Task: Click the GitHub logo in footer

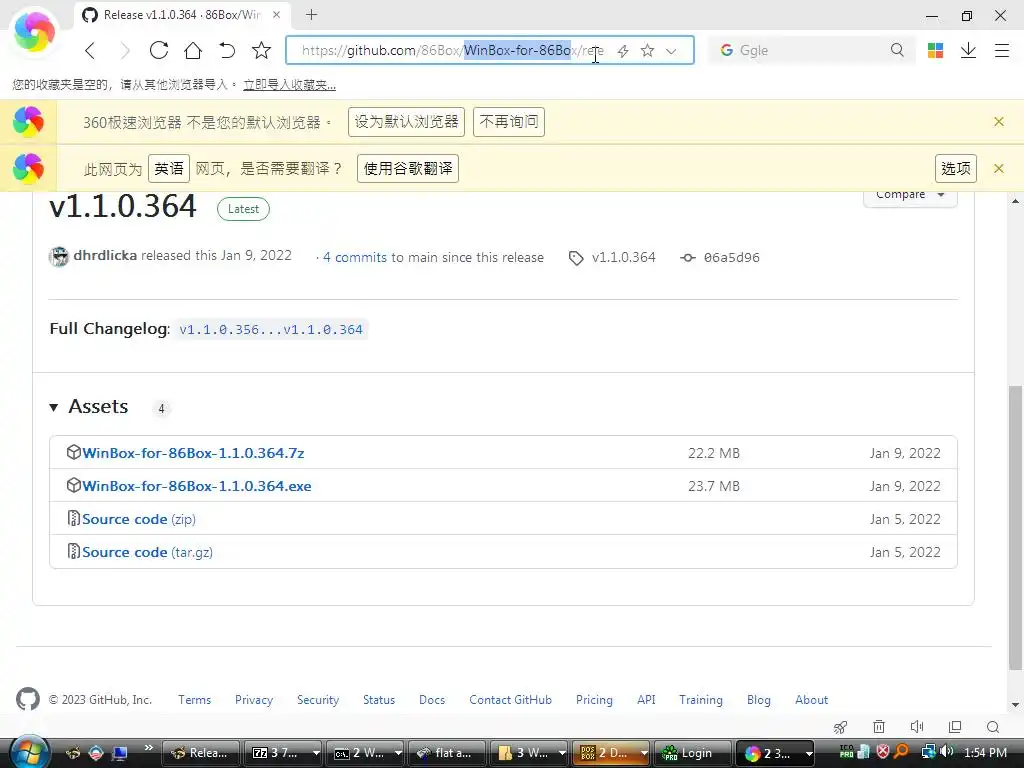Action: (27, 699)
